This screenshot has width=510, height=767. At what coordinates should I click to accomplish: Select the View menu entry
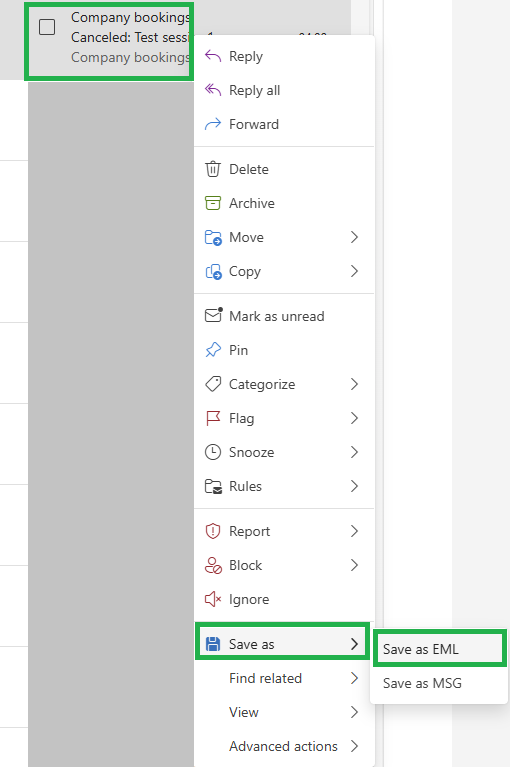point(284,712)
